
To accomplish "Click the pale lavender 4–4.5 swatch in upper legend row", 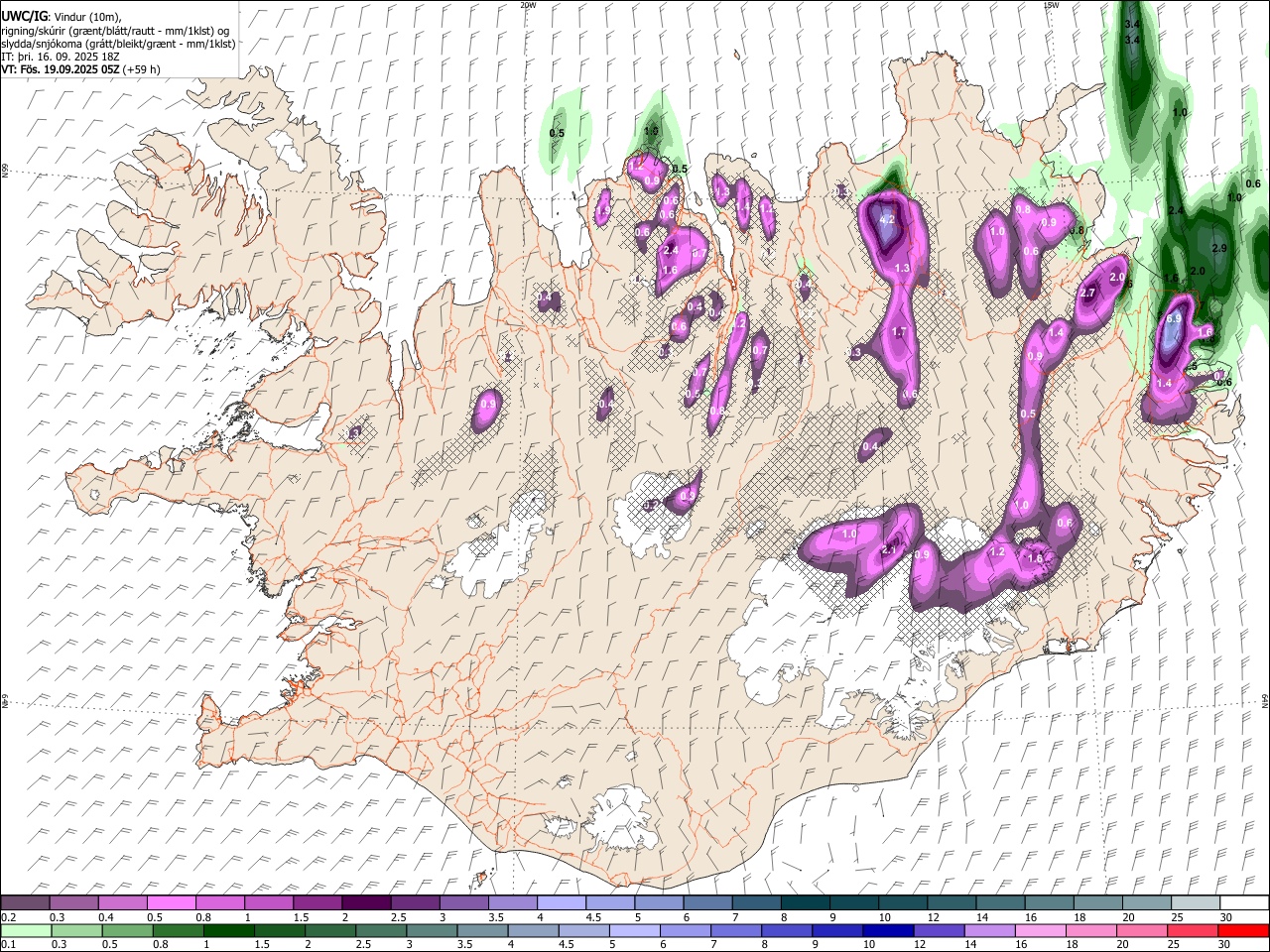I will 561,902.
